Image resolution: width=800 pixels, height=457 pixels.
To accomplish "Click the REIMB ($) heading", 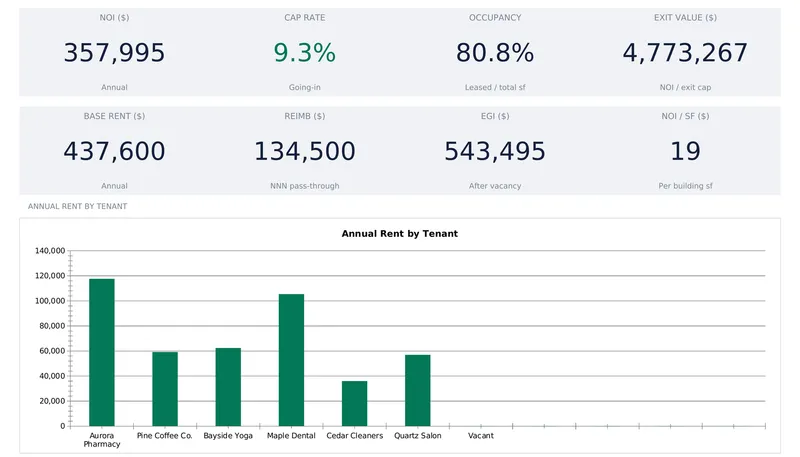I will point(305,116).
